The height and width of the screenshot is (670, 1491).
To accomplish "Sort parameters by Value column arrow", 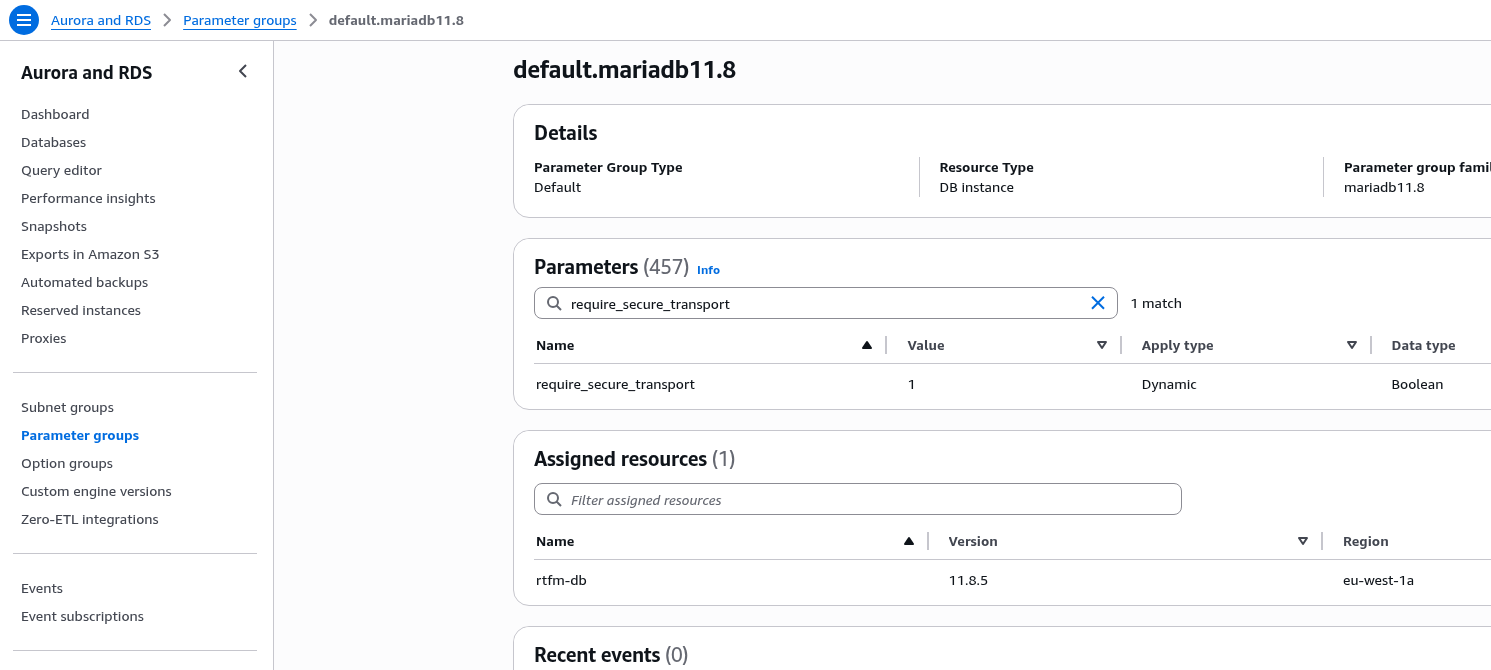I will coord(1101,345).
